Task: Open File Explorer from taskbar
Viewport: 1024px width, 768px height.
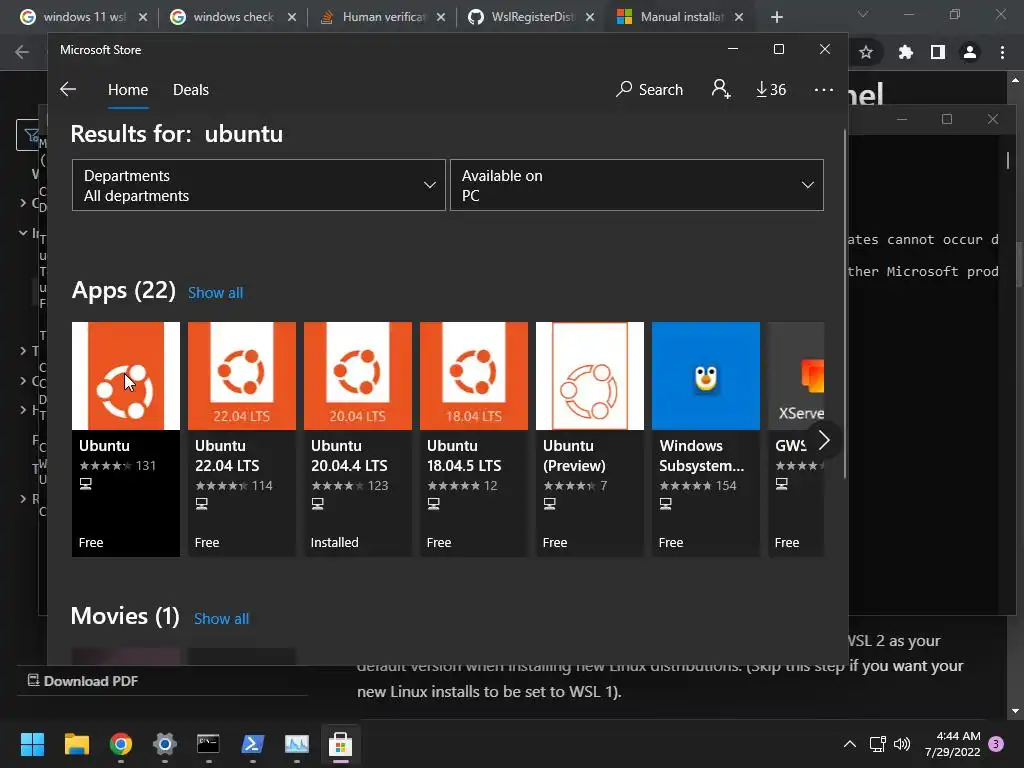Action: point(76,744)
